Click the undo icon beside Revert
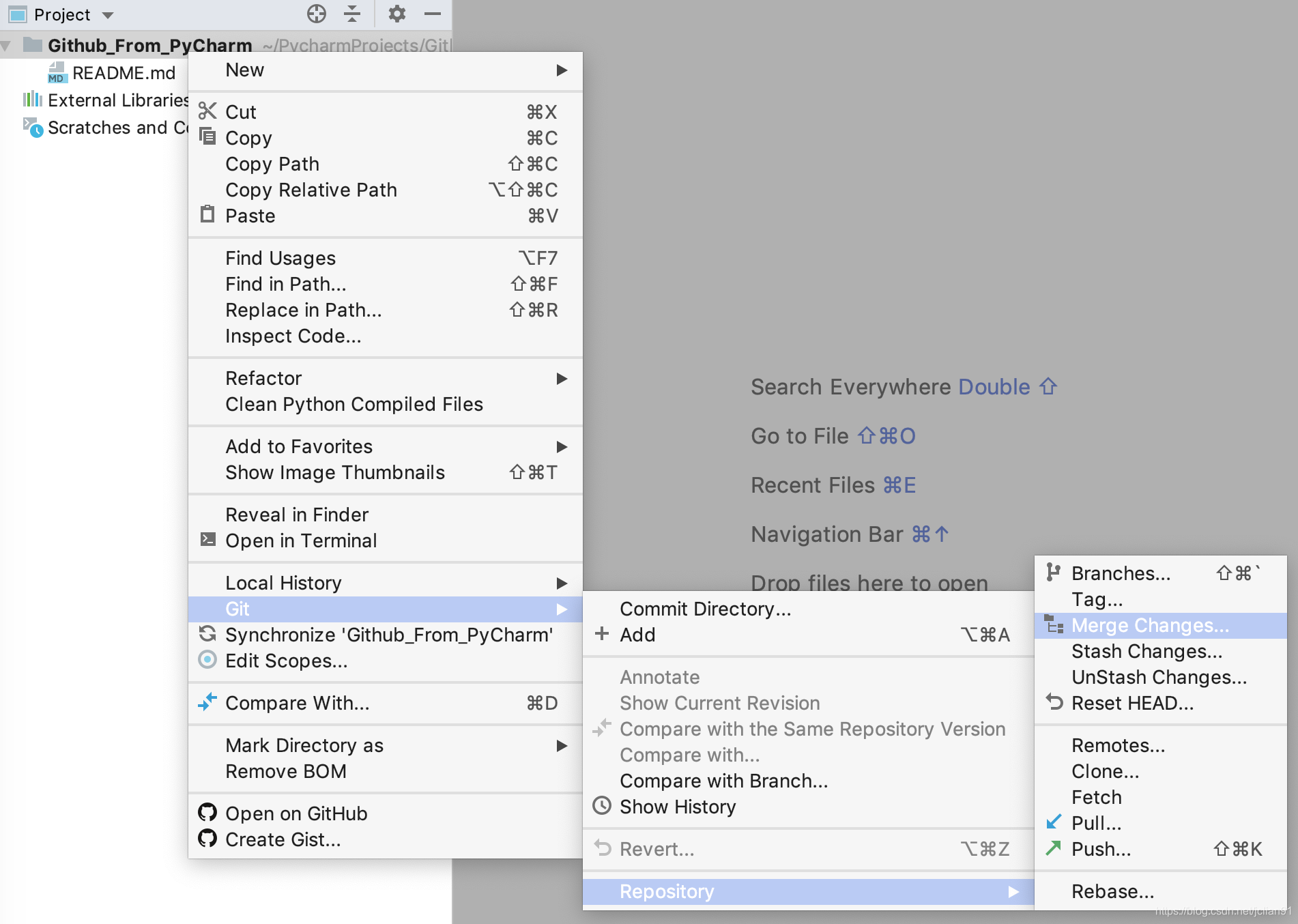 coord(603,848)
